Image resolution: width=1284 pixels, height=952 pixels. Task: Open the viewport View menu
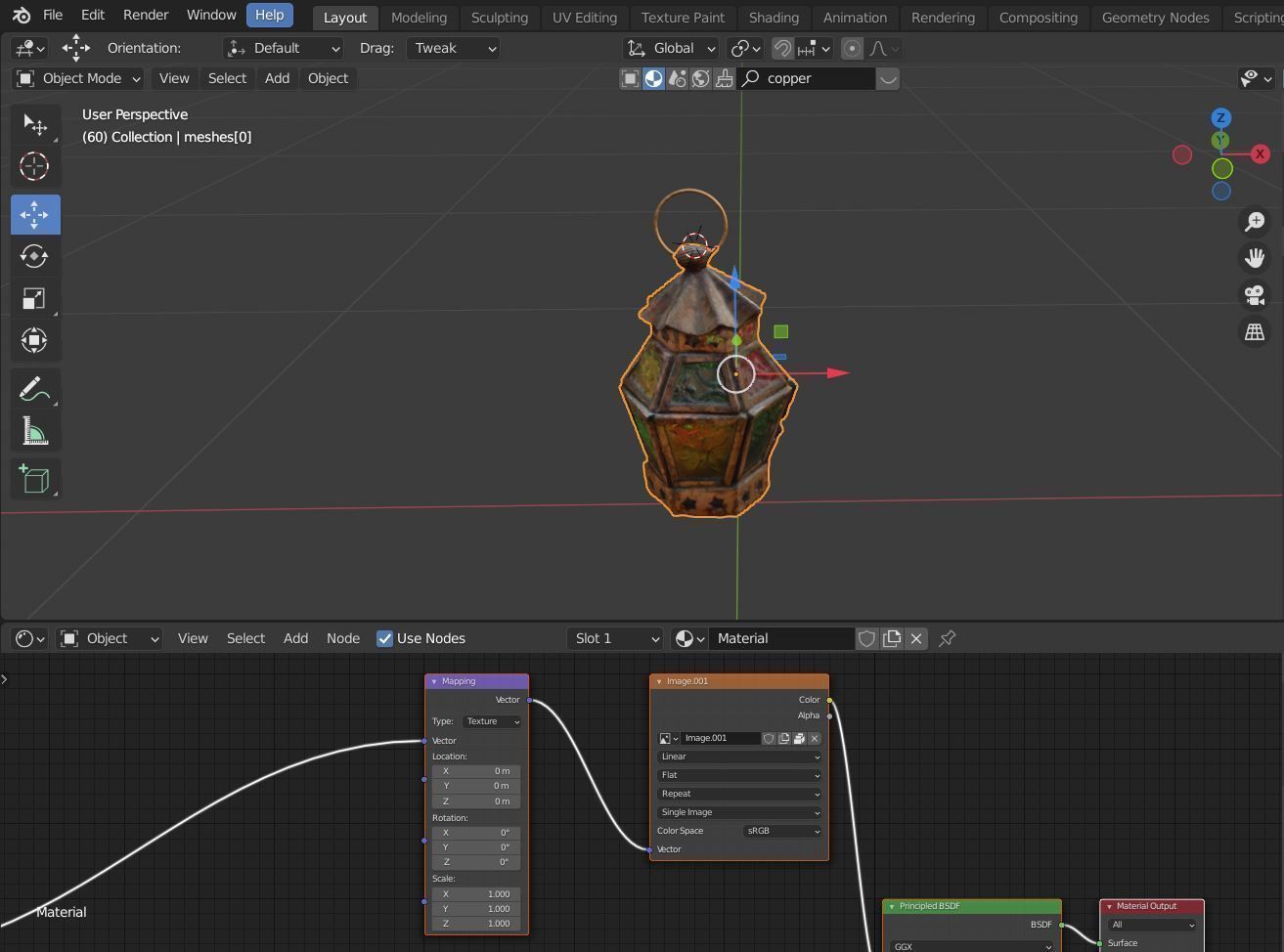pyautogui.click(x=174, y=78)
